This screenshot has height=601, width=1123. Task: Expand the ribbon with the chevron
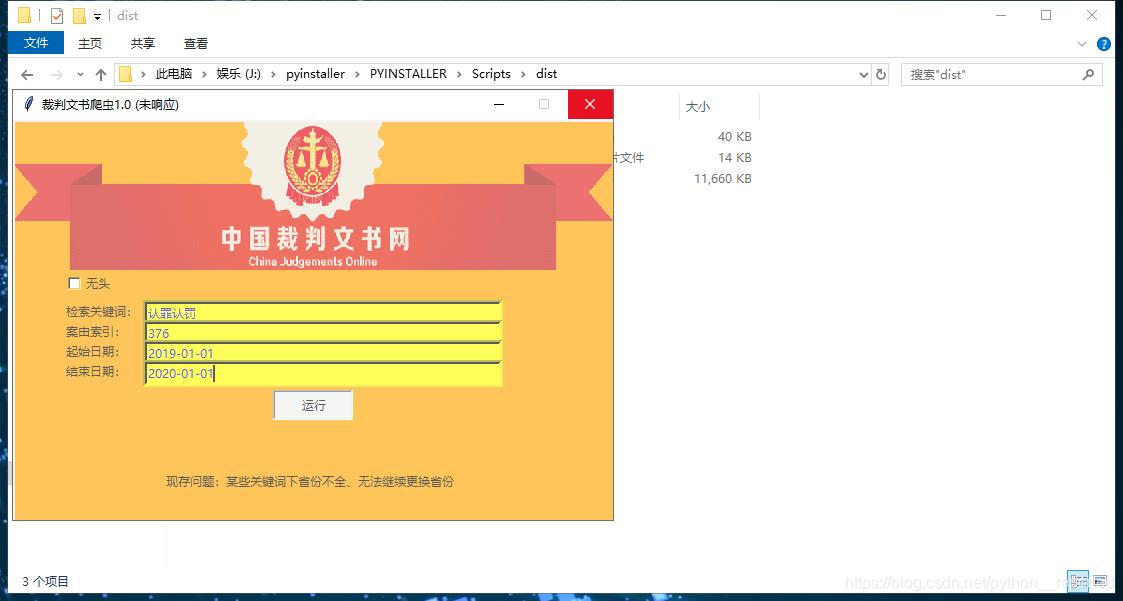1081,44
